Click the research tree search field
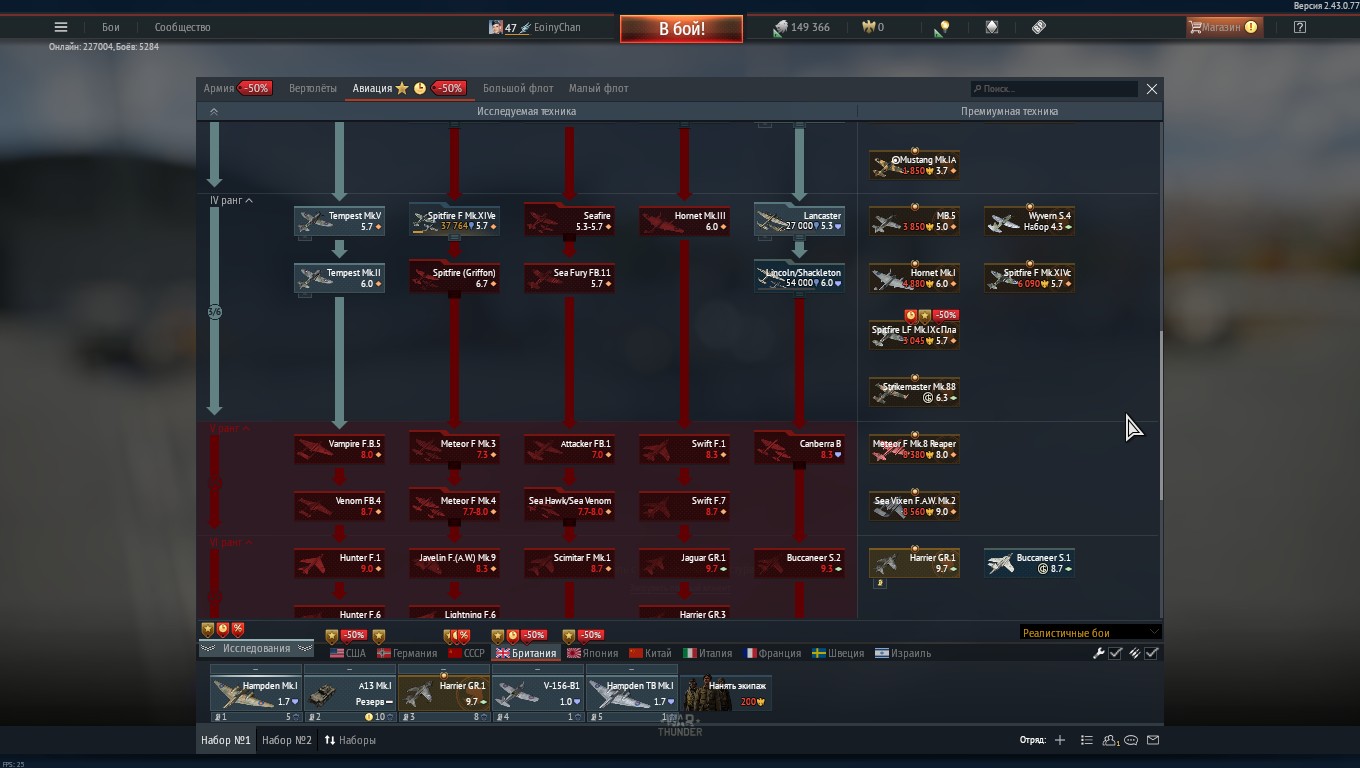The image size is (1360, 768). click(1054, 89)
